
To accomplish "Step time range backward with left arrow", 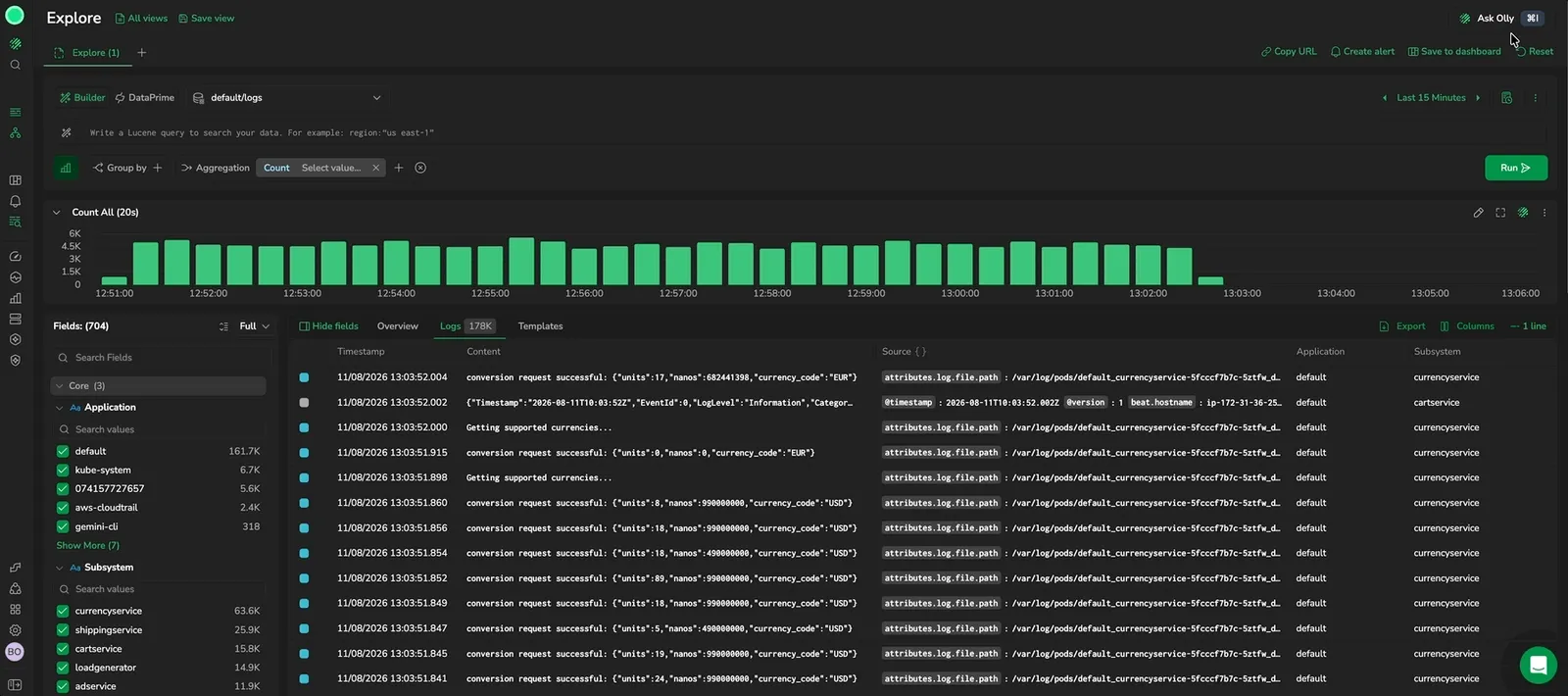I will [1385, 98].
